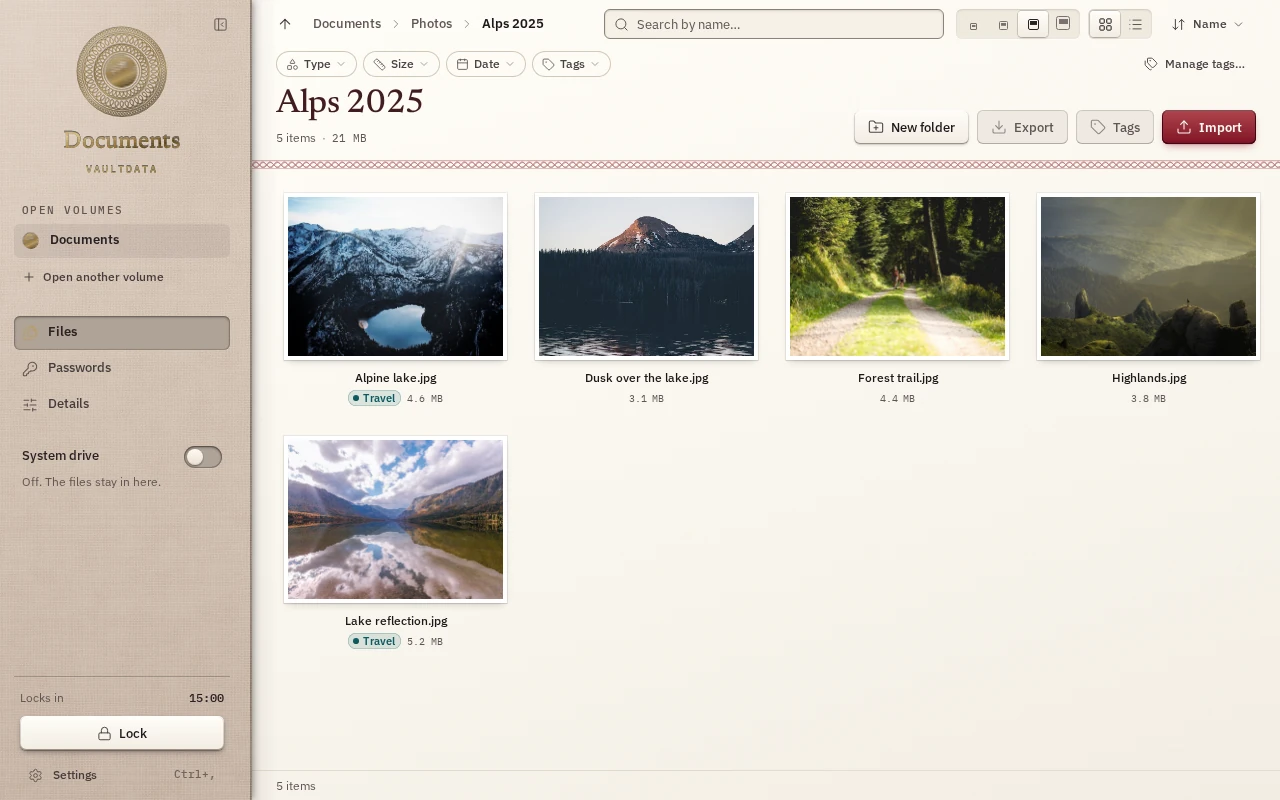Click the Alps 2025 breadcrumb

point(513,24)
